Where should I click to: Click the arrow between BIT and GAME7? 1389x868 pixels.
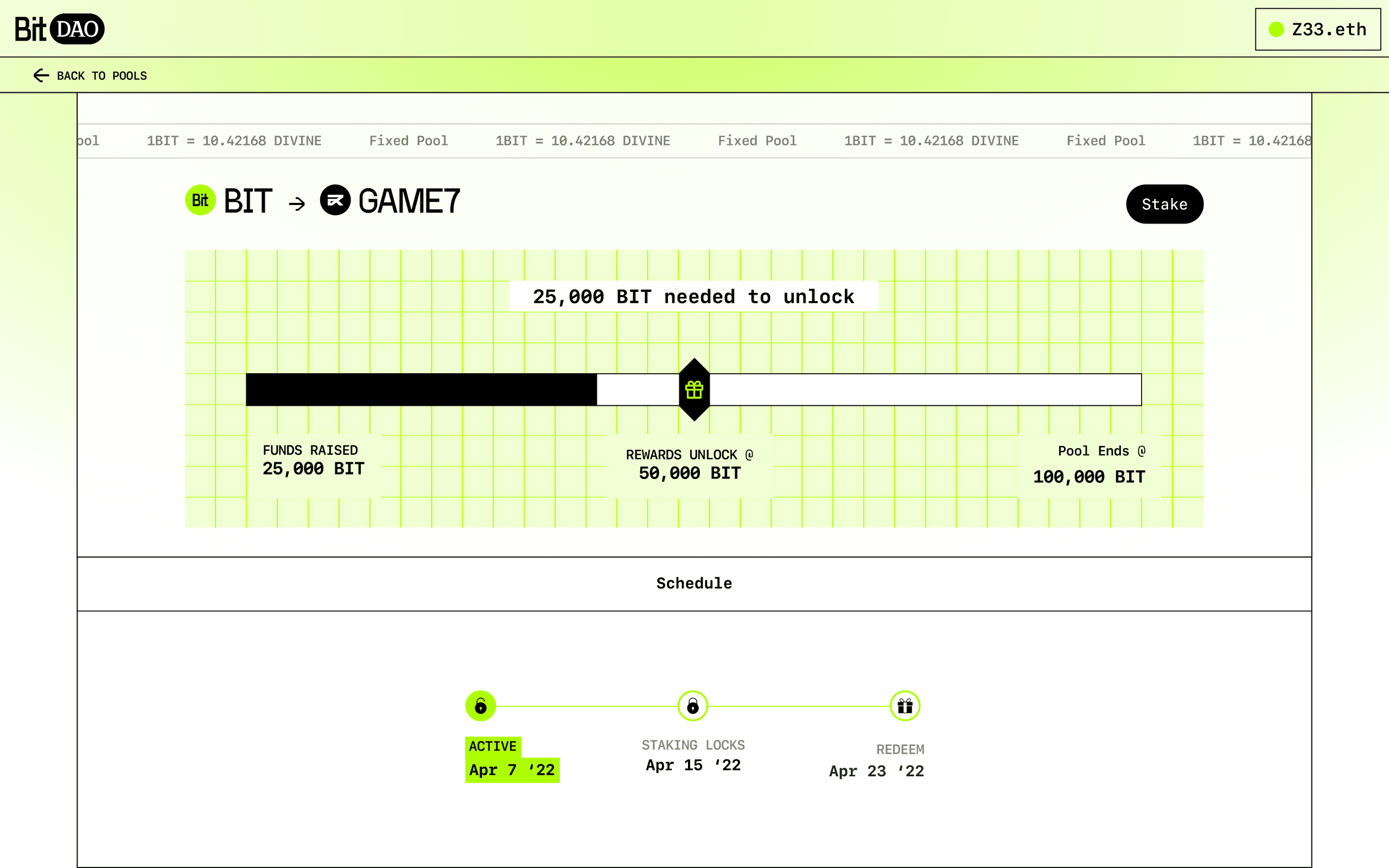(297, 203)
